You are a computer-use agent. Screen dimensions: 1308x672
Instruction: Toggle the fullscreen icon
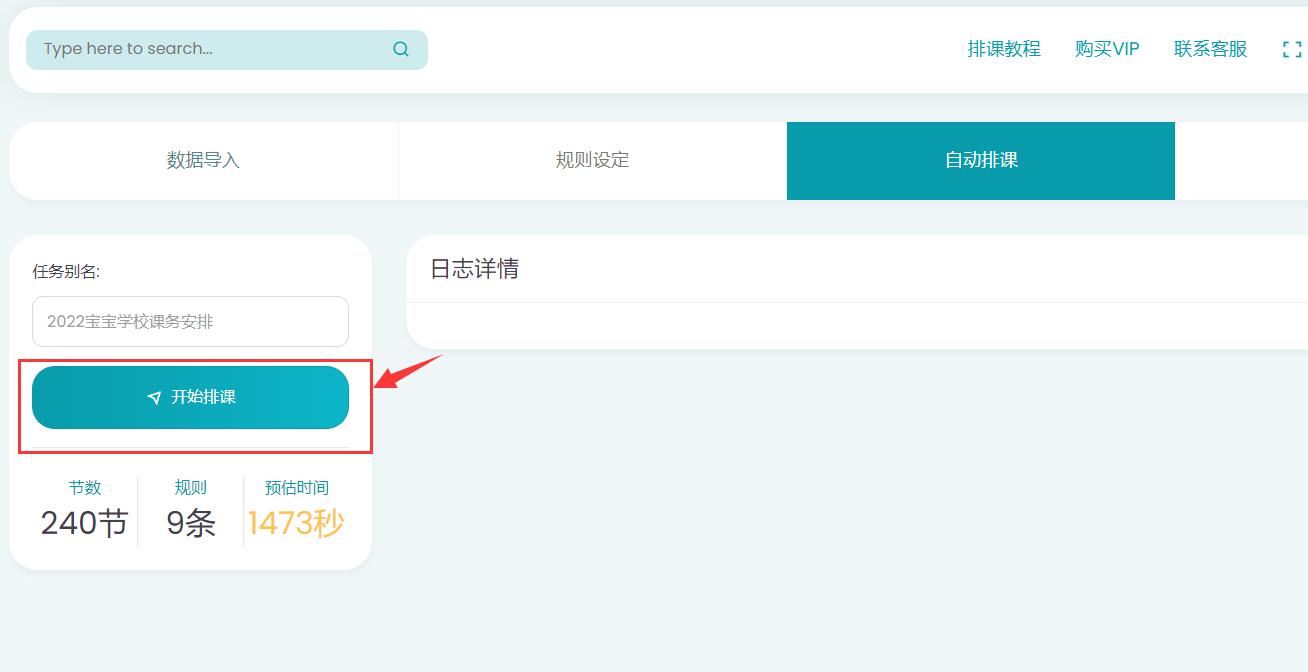1292,49
